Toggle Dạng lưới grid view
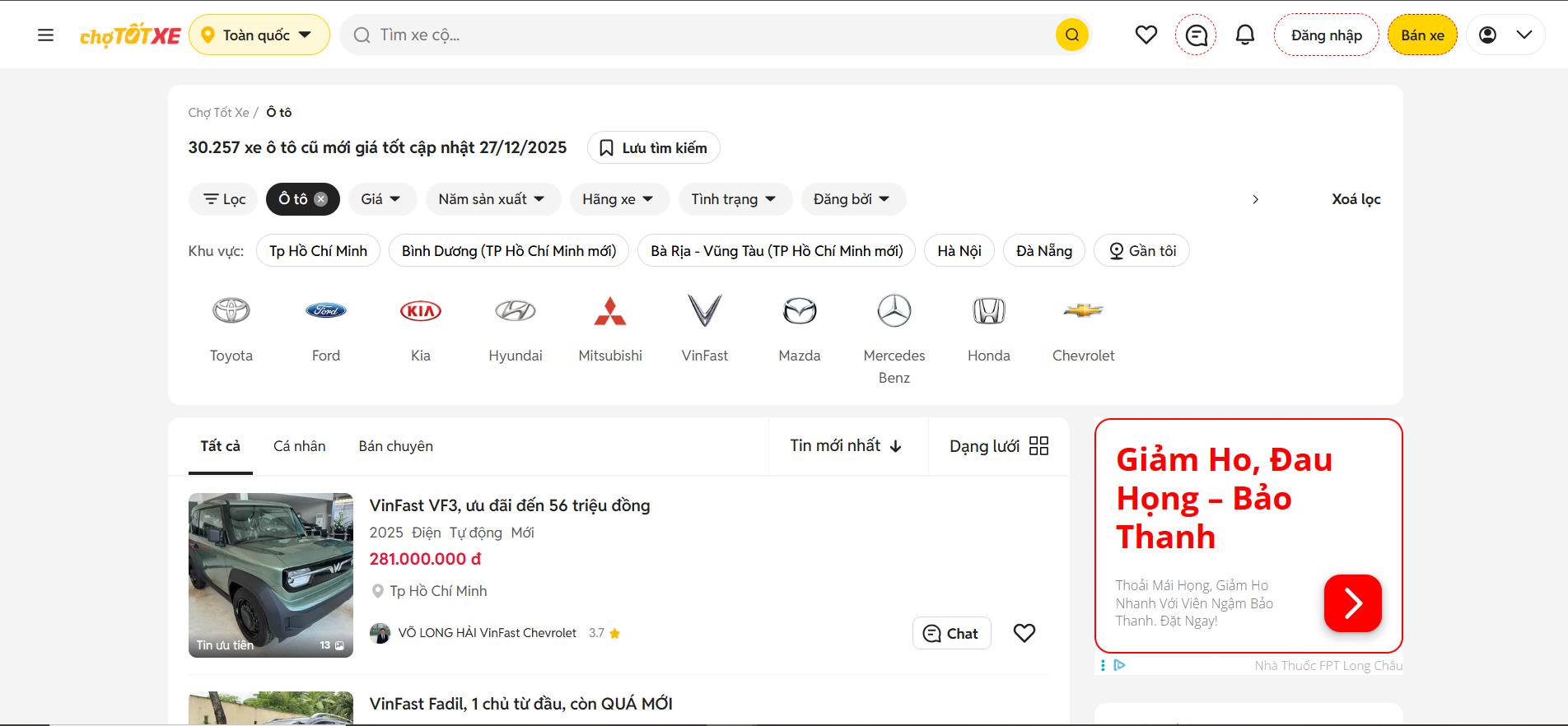 (998, 446)
